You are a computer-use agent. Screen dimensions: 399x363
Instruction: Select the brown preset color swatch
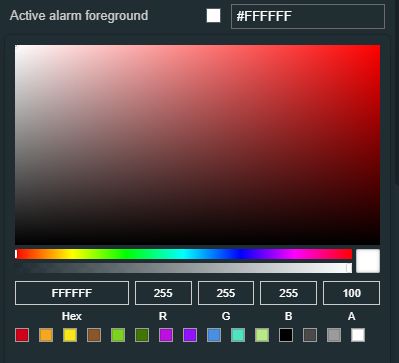coord(94,335)
